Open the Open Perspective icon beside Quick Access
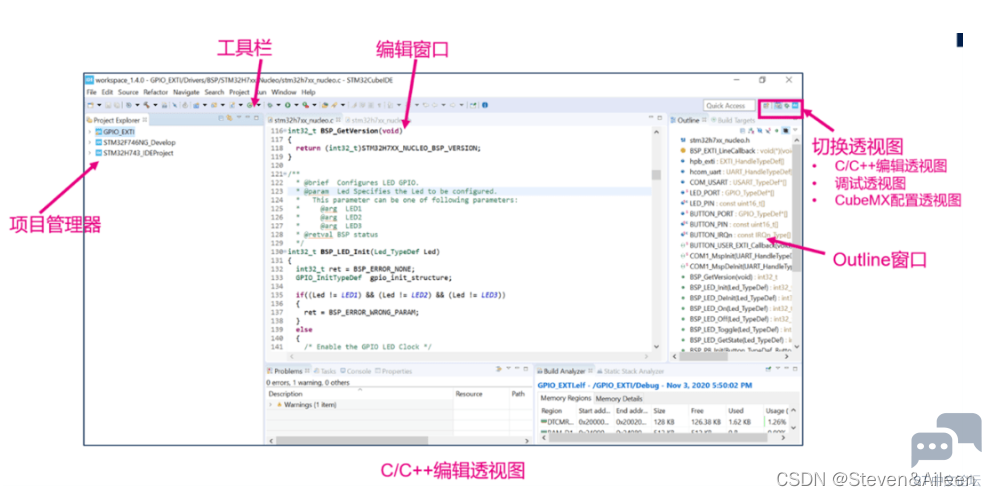The width and height of the screenshot is (990, 496). click(767, 105)
